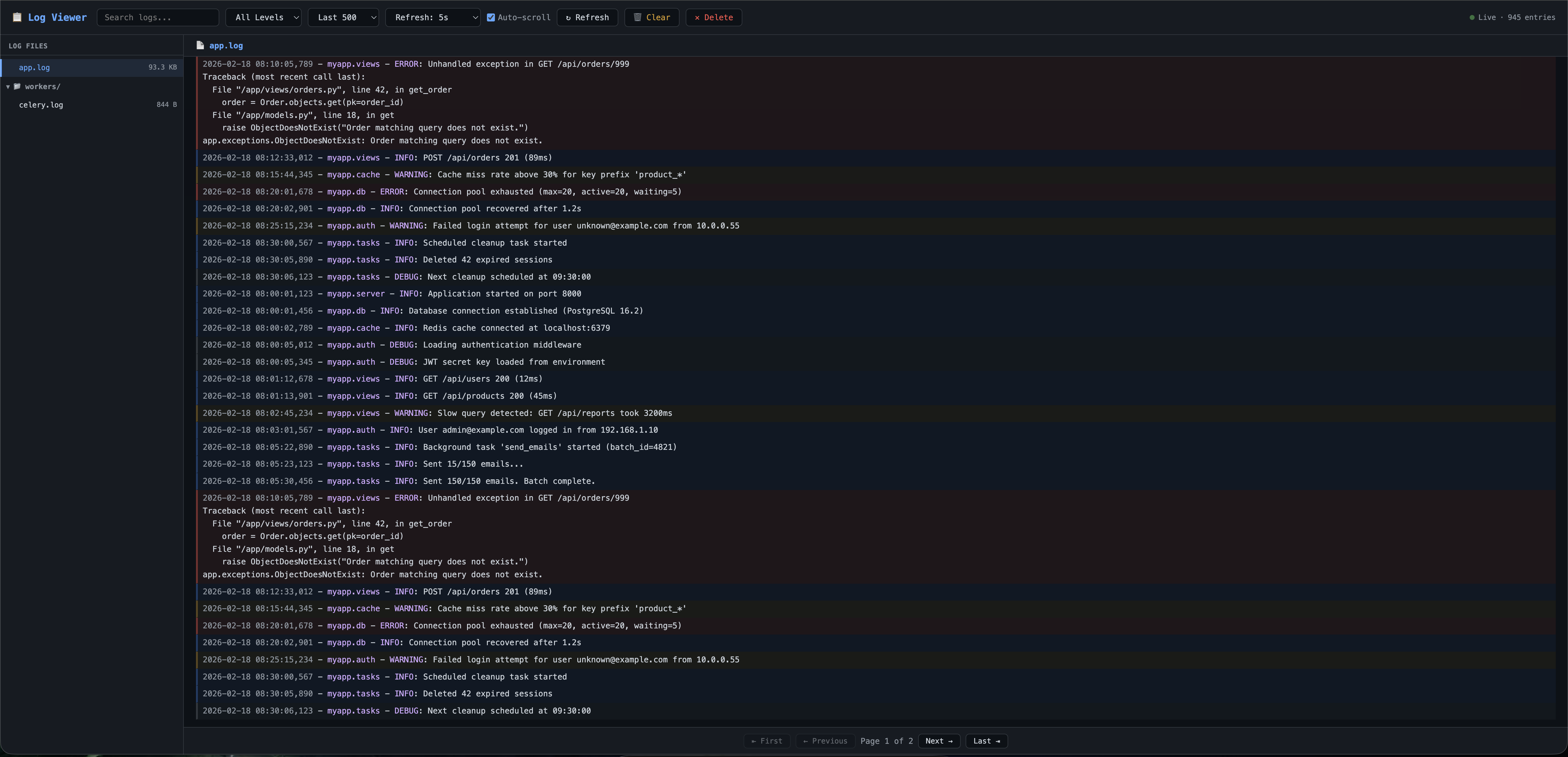
Task: Click the Log Viewer title text
Action: 57,17
